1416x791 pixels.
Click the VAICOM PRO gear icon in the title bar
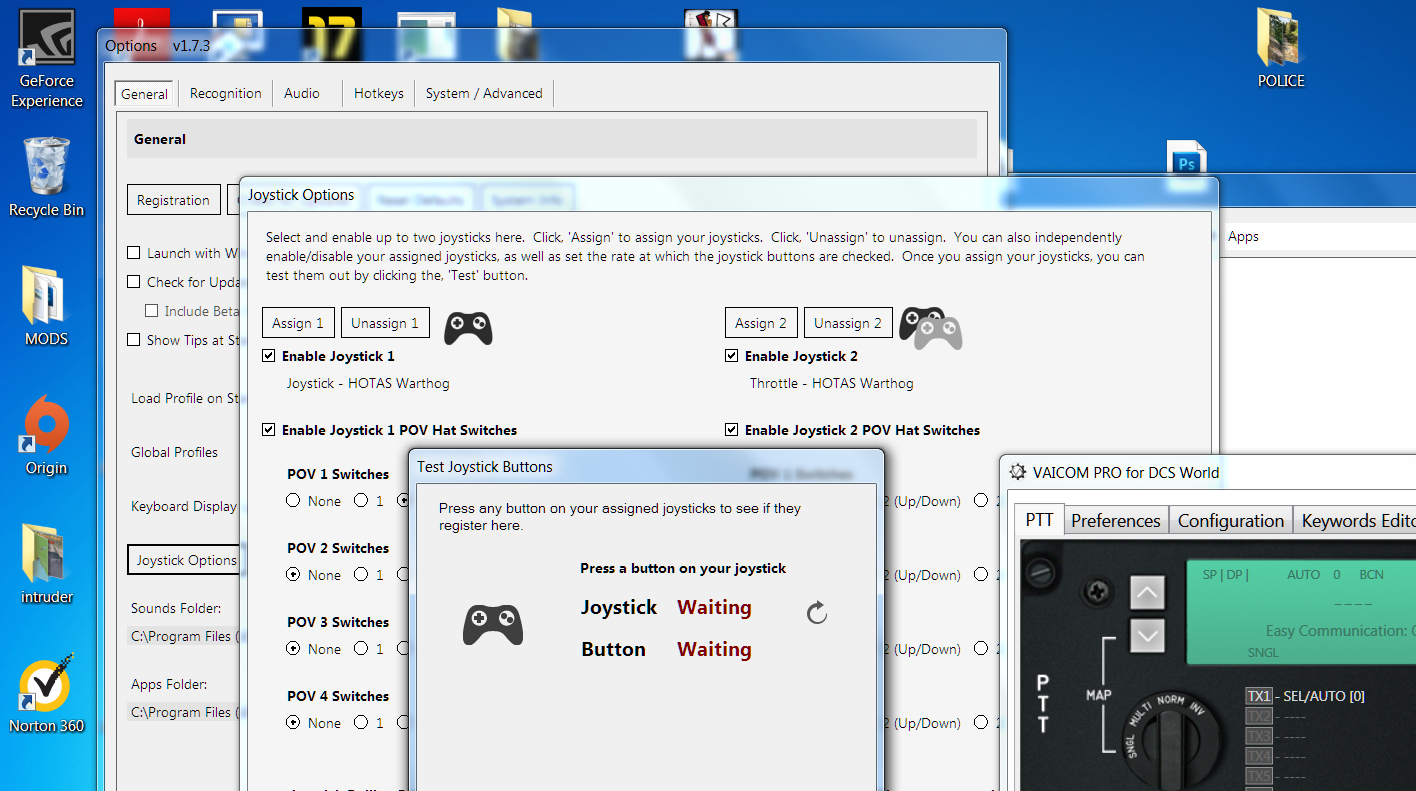[1017, 472]
